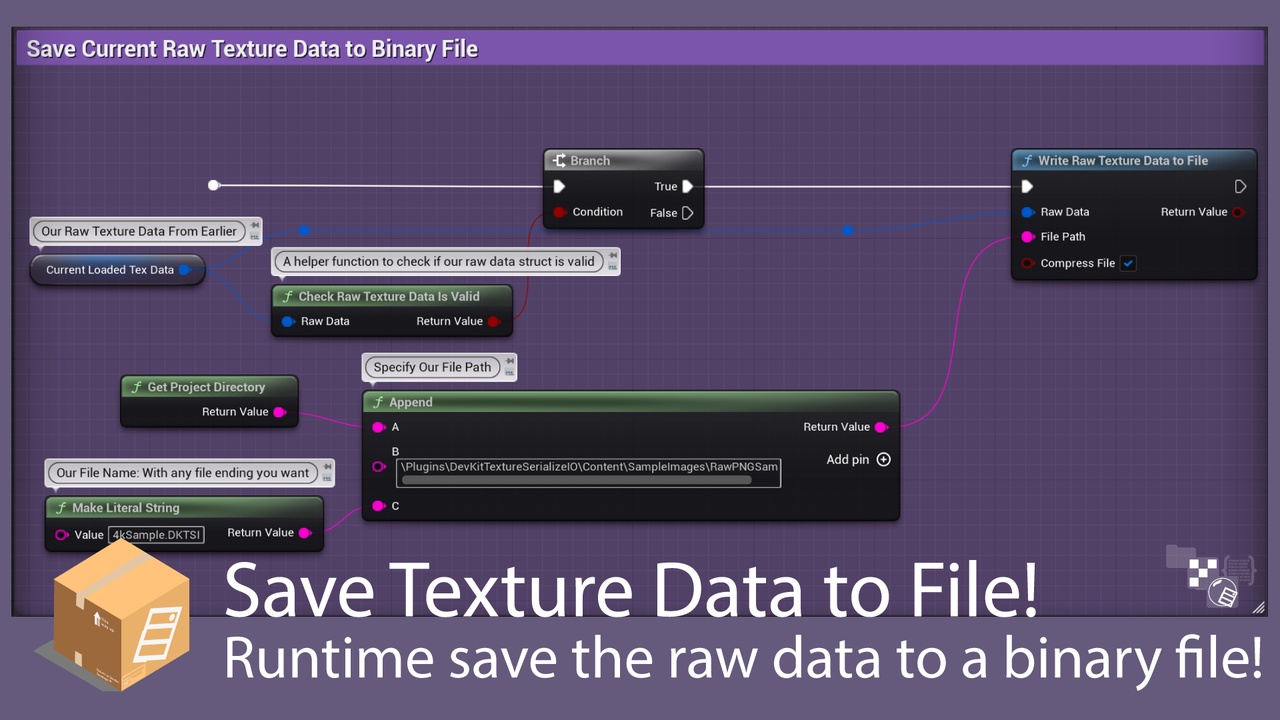Click the File Path pin on the Write node
Image resolution: width=1280 pixels, height=720 pixels.
1028,237
